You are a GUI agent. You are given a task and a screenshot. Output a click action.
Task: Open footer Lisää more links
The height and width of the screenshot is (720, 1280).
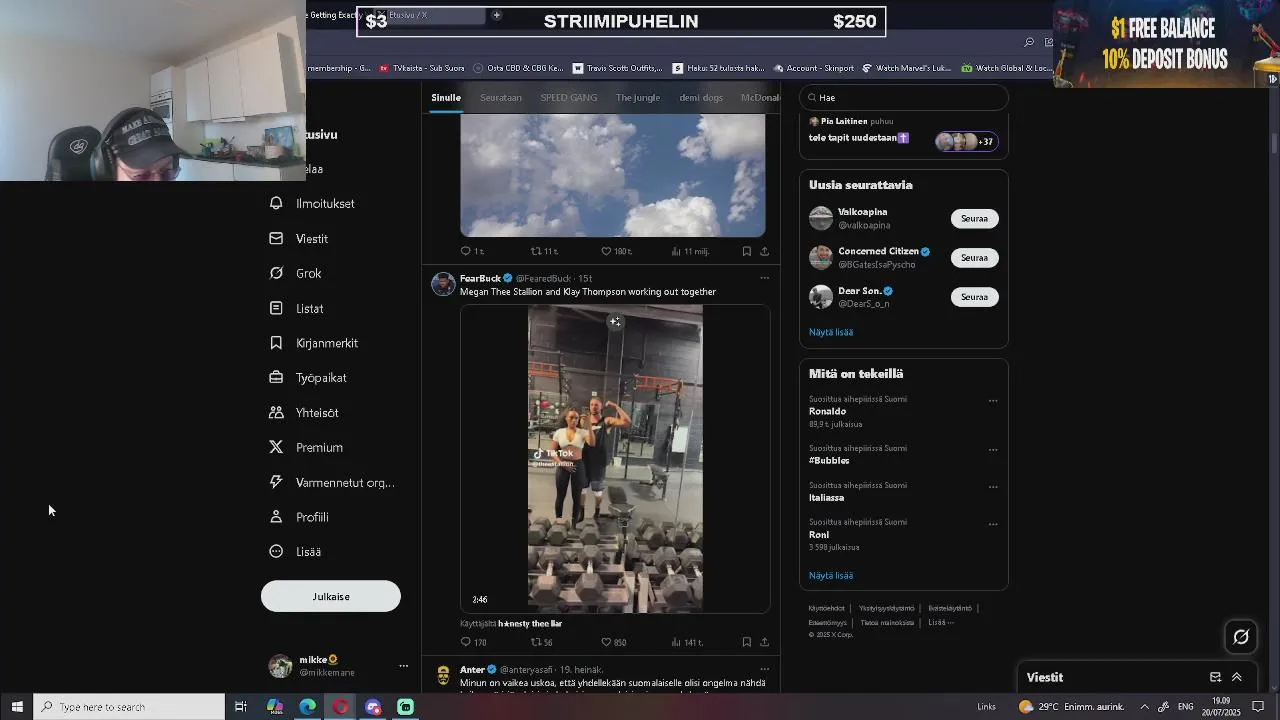pyautogui.click(x=940, y=622)
